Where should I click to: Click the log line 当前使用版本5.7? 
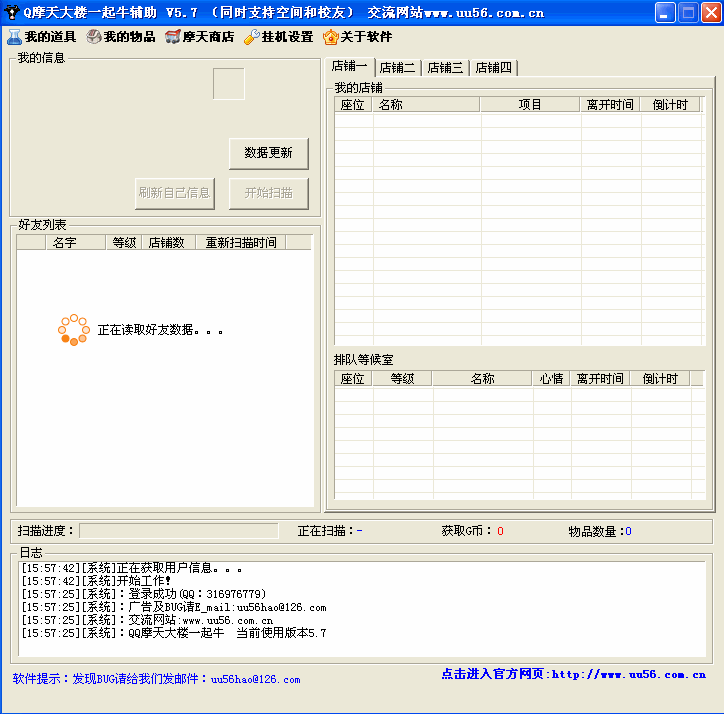(174, 633)
